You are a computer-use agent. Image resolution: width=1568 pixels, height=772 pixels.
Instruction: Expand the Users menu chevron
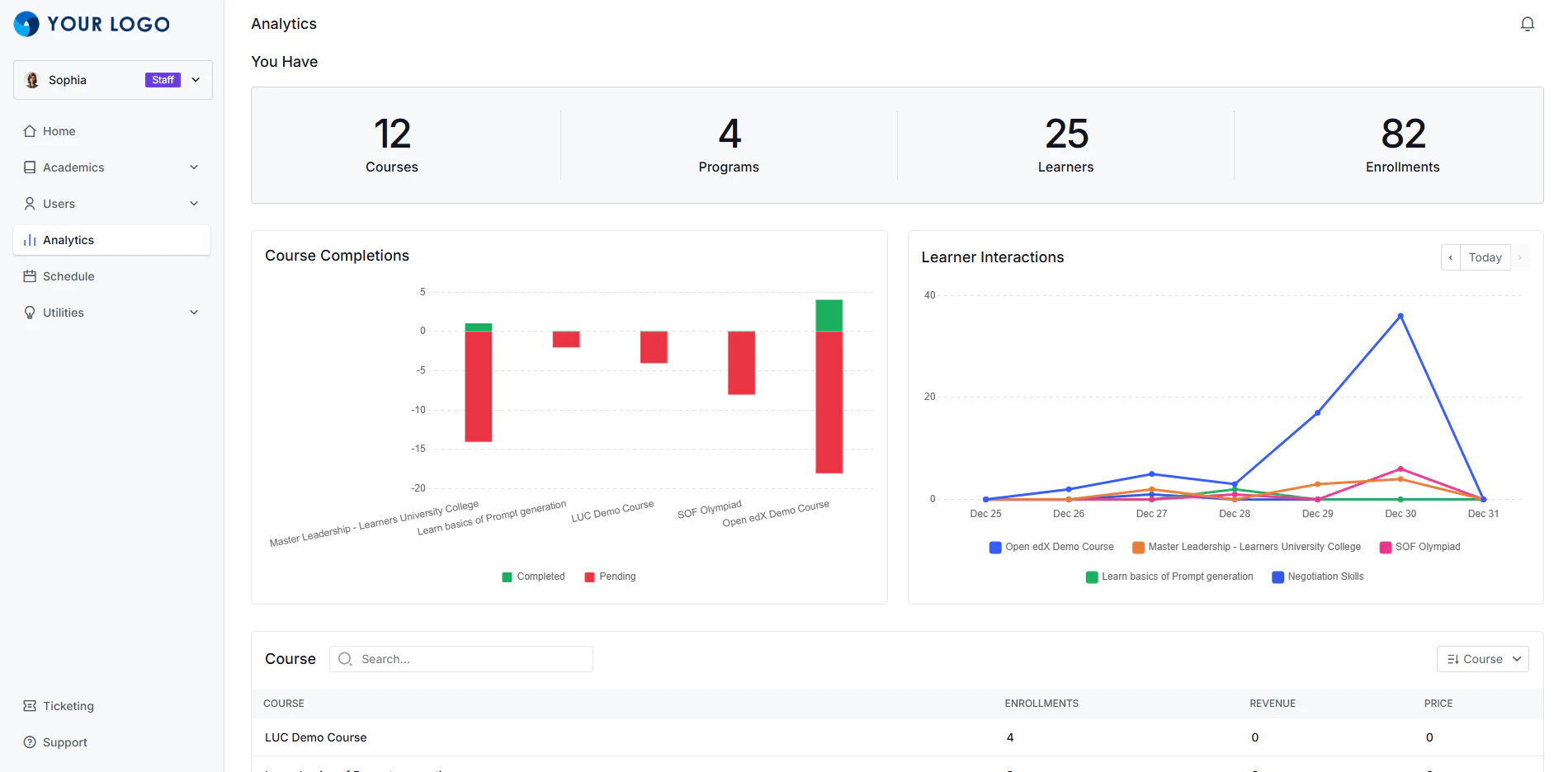pos(194,204)
